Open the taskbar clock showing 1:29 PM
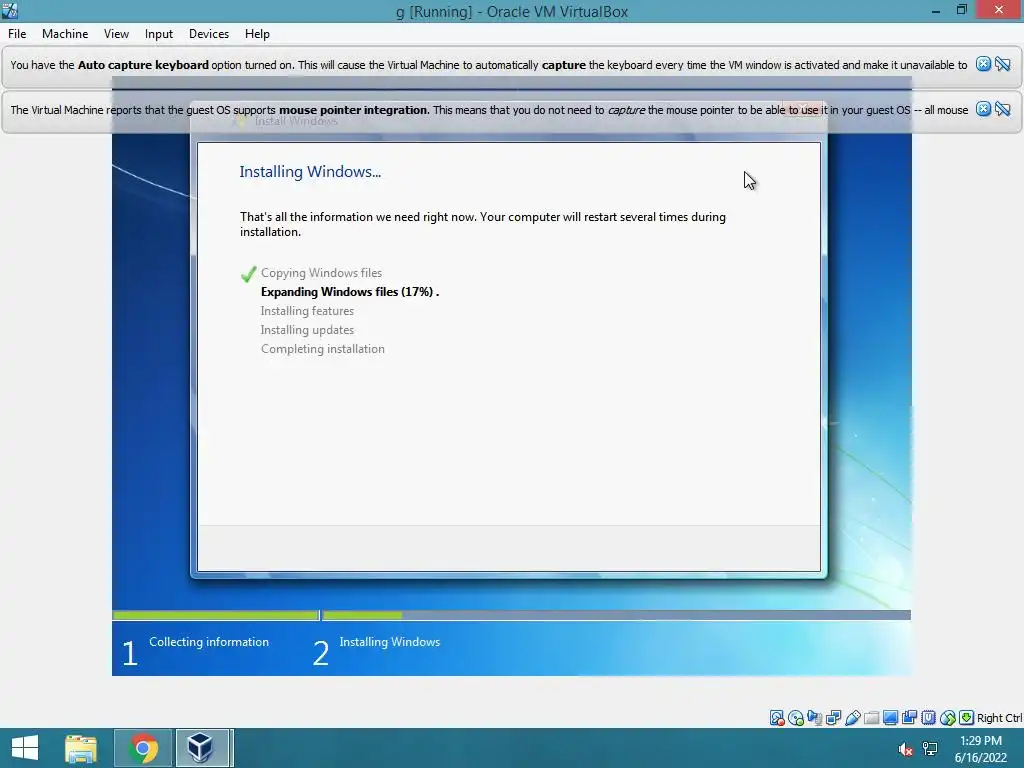 (x=981, y=749)
